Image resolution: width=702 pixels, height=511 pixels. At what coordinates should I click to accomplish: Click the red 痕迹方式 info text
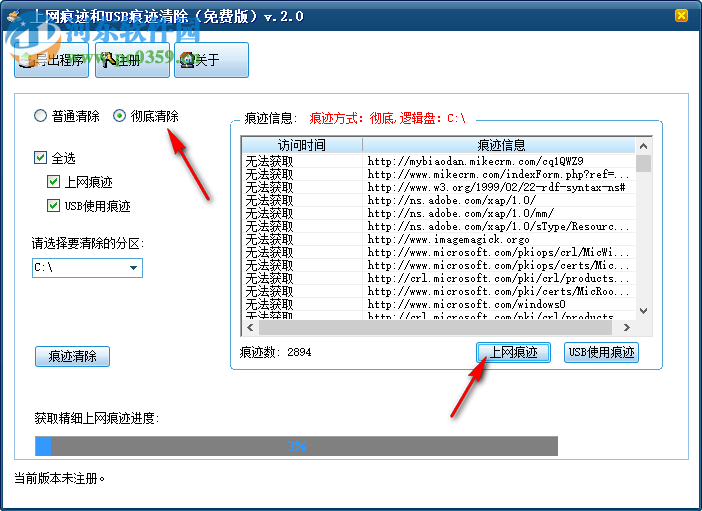point(387,118)
